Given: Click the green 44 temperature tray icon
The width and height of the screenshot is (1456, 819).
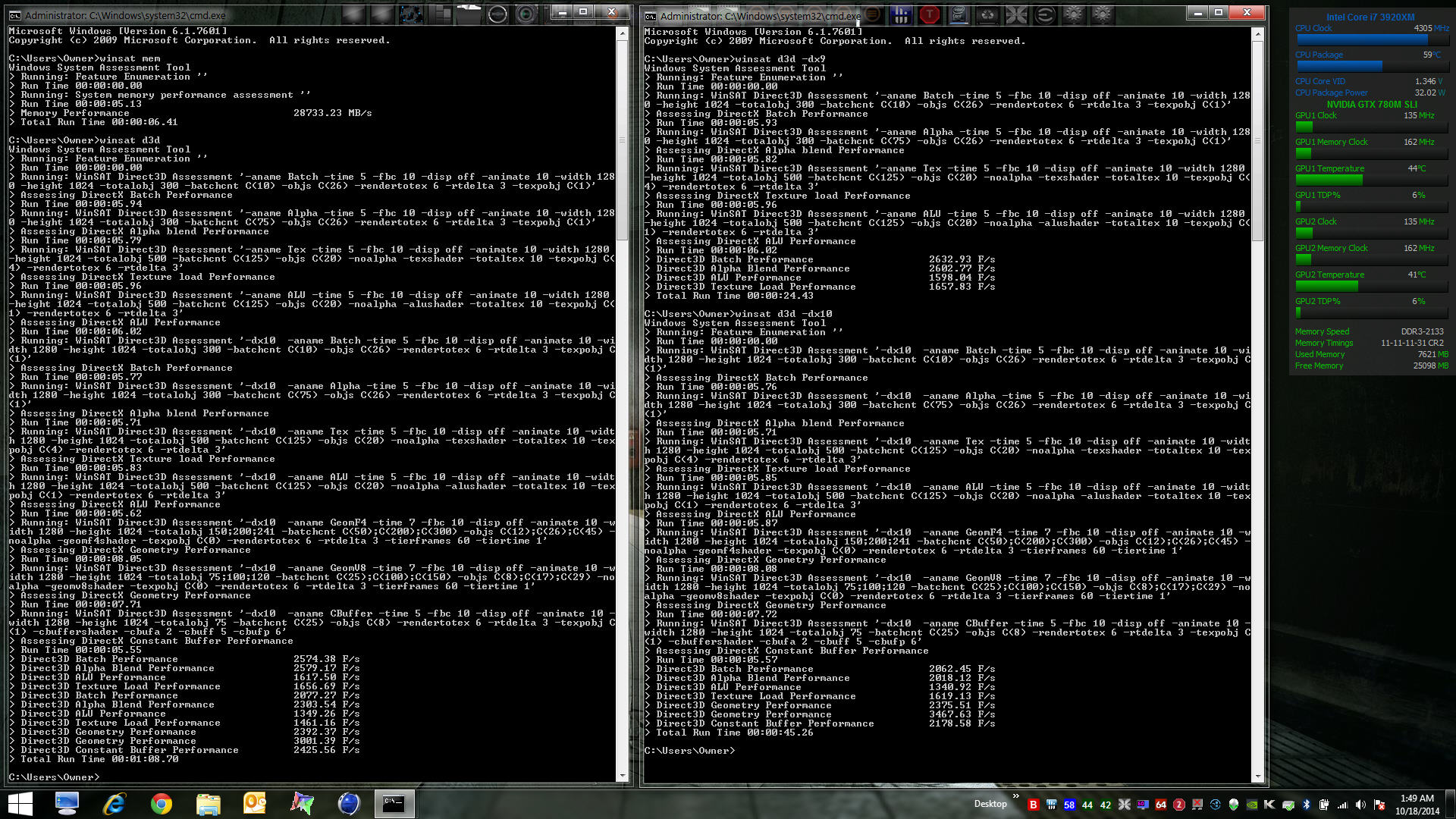Looking at the screenshot, I should pyautogui.click(x=1087, y=805).
